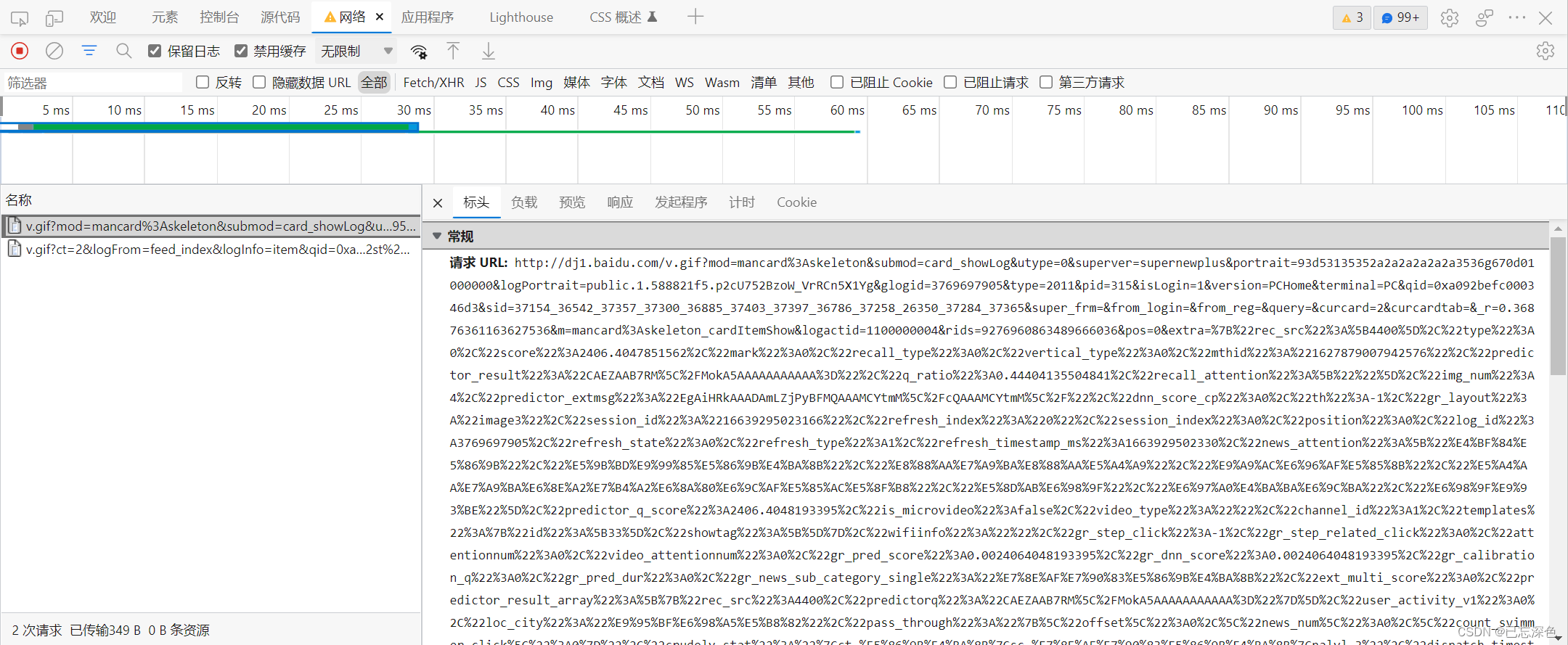Filter by 全部 request types
This screenshot has height=645, width=1568.
point(374,83)
